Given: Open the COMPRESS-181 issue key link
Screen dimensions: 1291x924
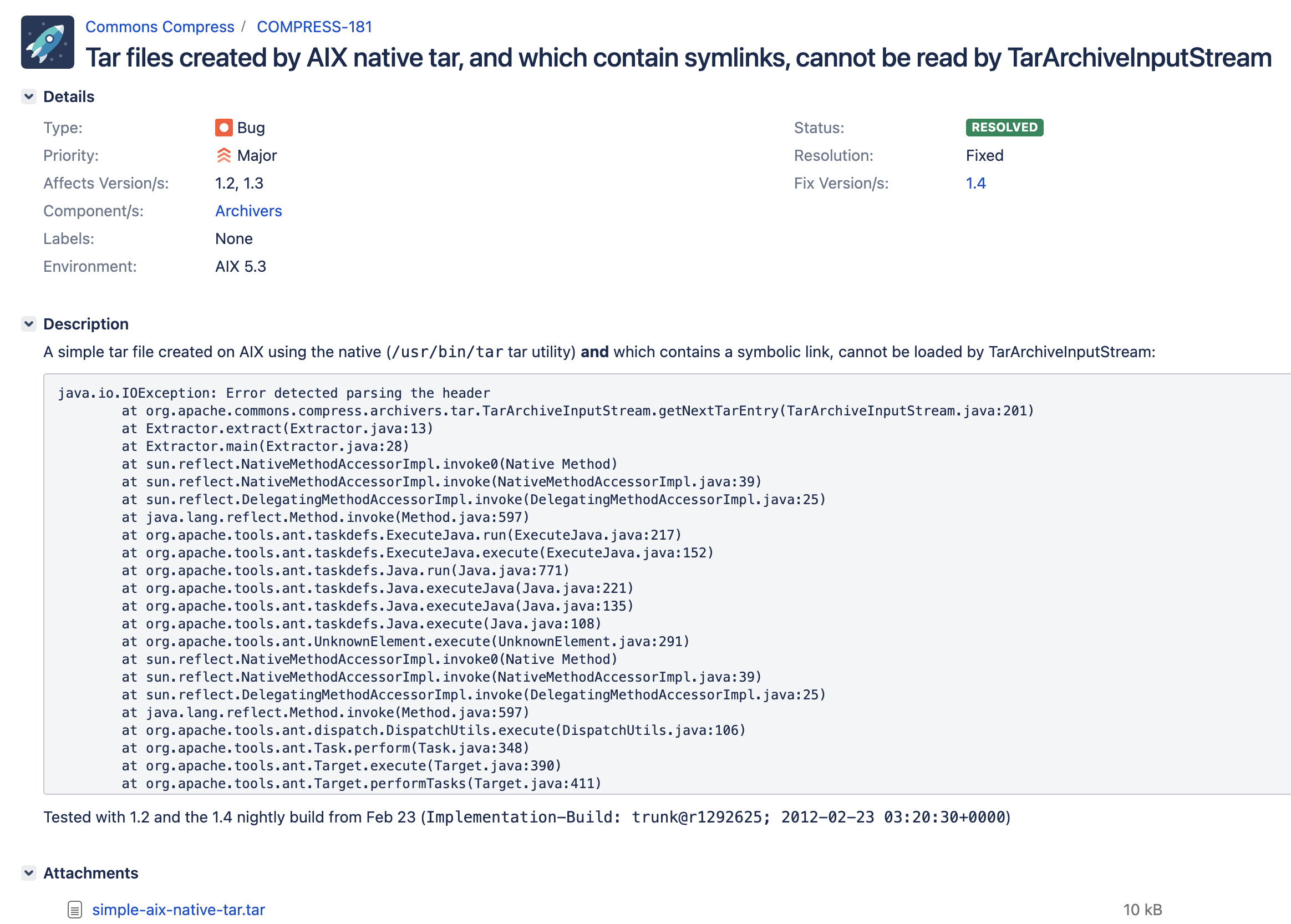Looking at the screenshot, I should point(314,27).
